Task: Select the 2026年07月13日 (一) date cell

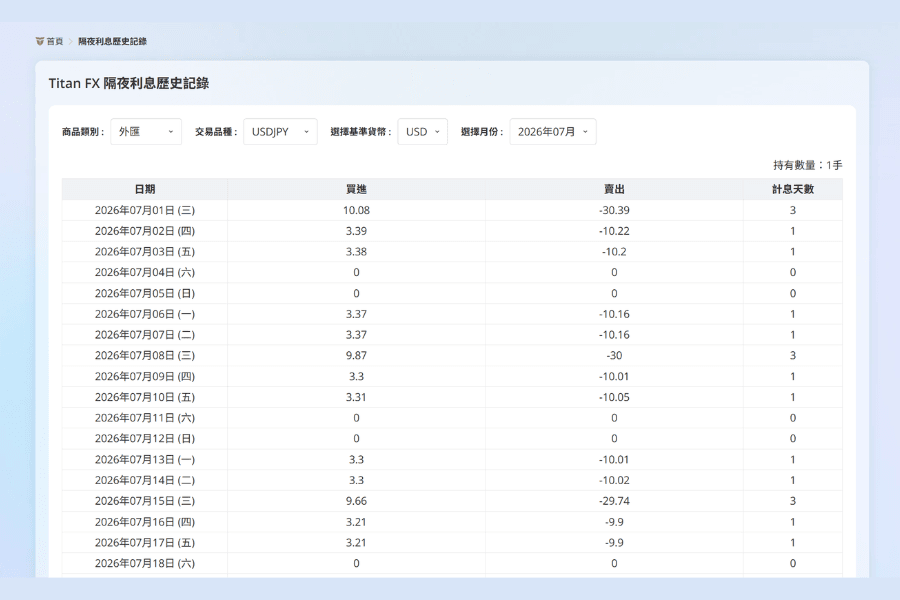Action: 145,459
